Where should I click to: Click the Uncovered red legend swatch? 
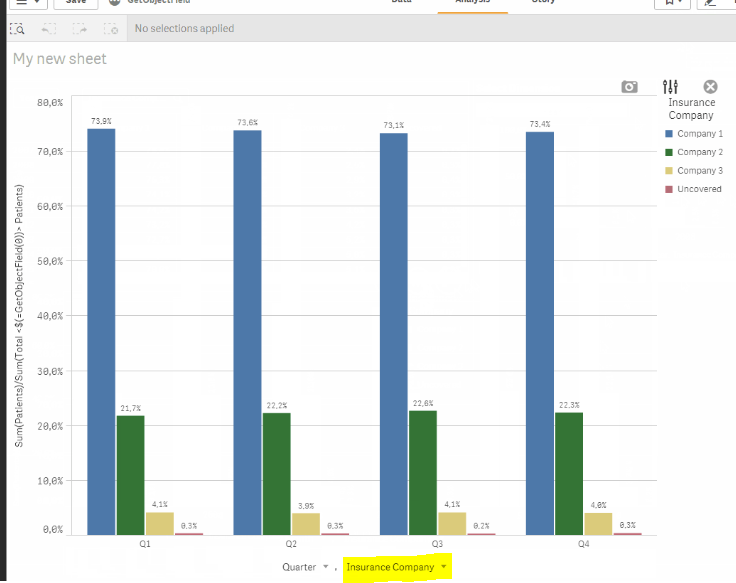[x=669, y=189]
